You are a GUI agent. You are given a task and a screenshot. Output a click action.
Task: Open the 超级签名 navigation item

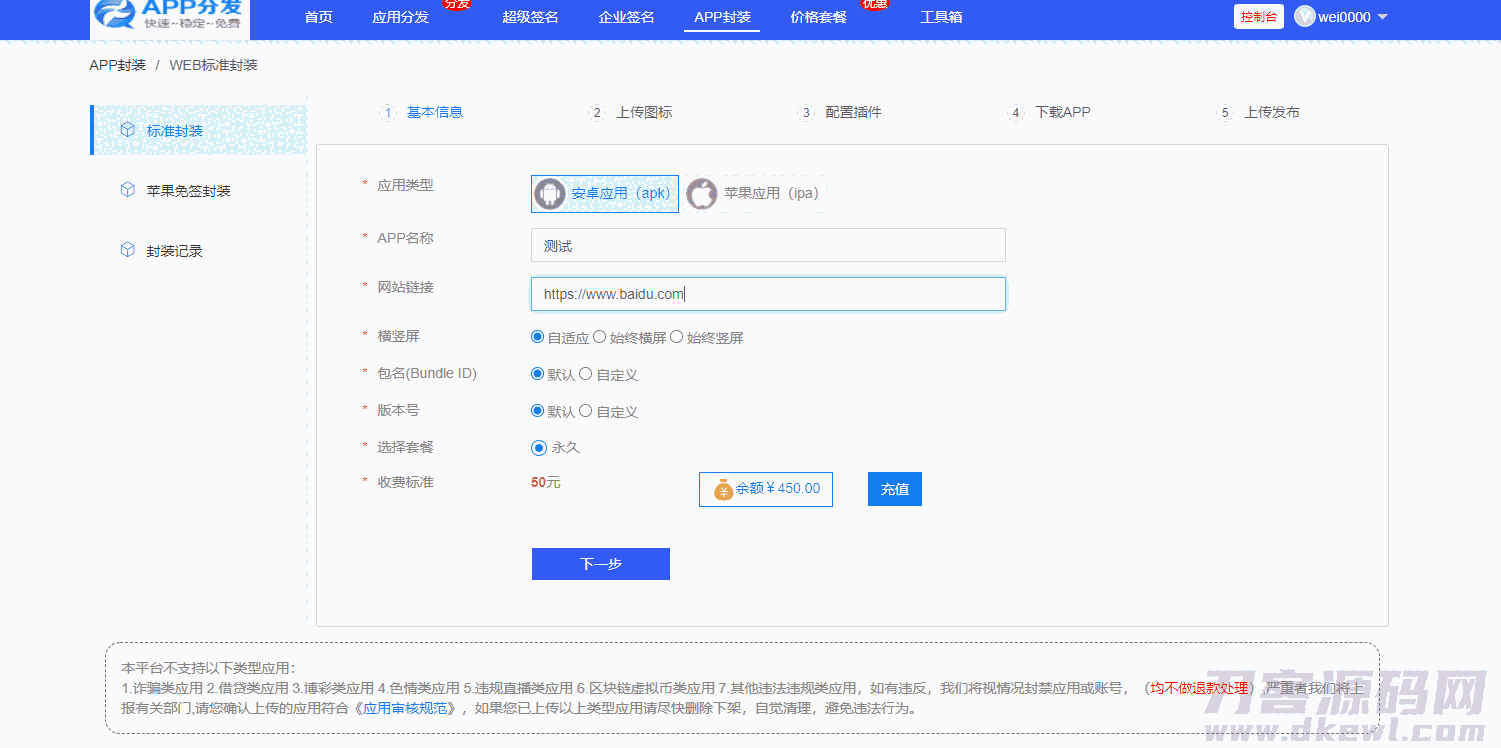point(530,17)
